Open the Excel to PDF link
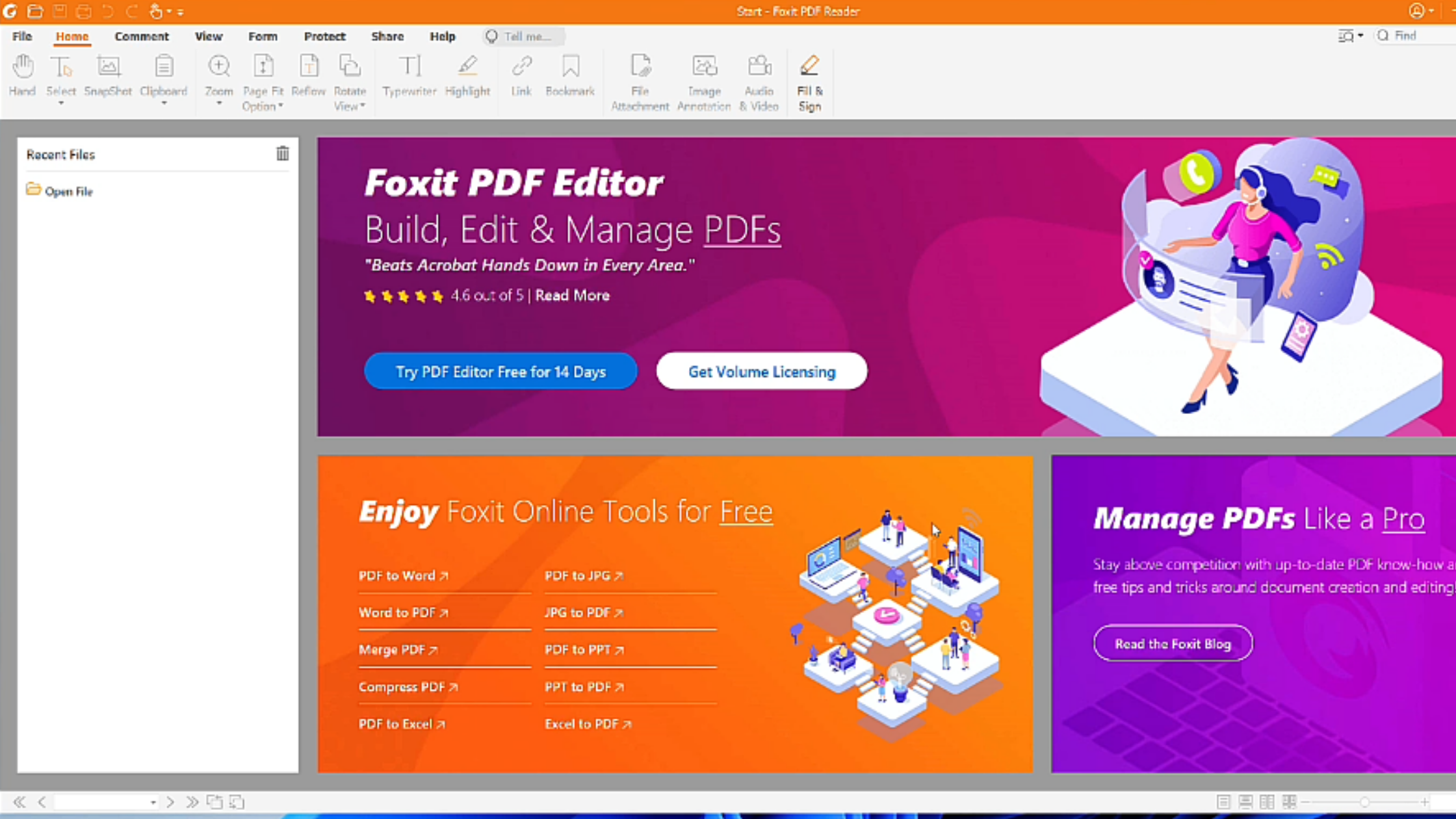The height and width of the screenshot is (819, 1456). coord(588,724)
